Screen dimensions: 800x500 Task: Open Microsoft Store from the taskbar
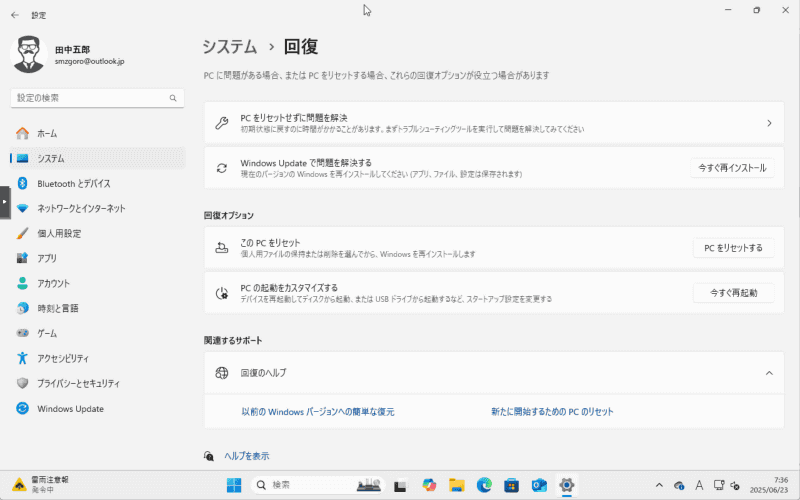point(512,485)
